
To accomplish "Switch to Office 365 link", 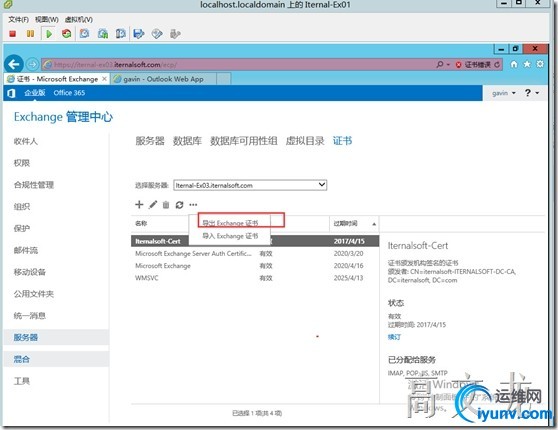I will [69, 93].
